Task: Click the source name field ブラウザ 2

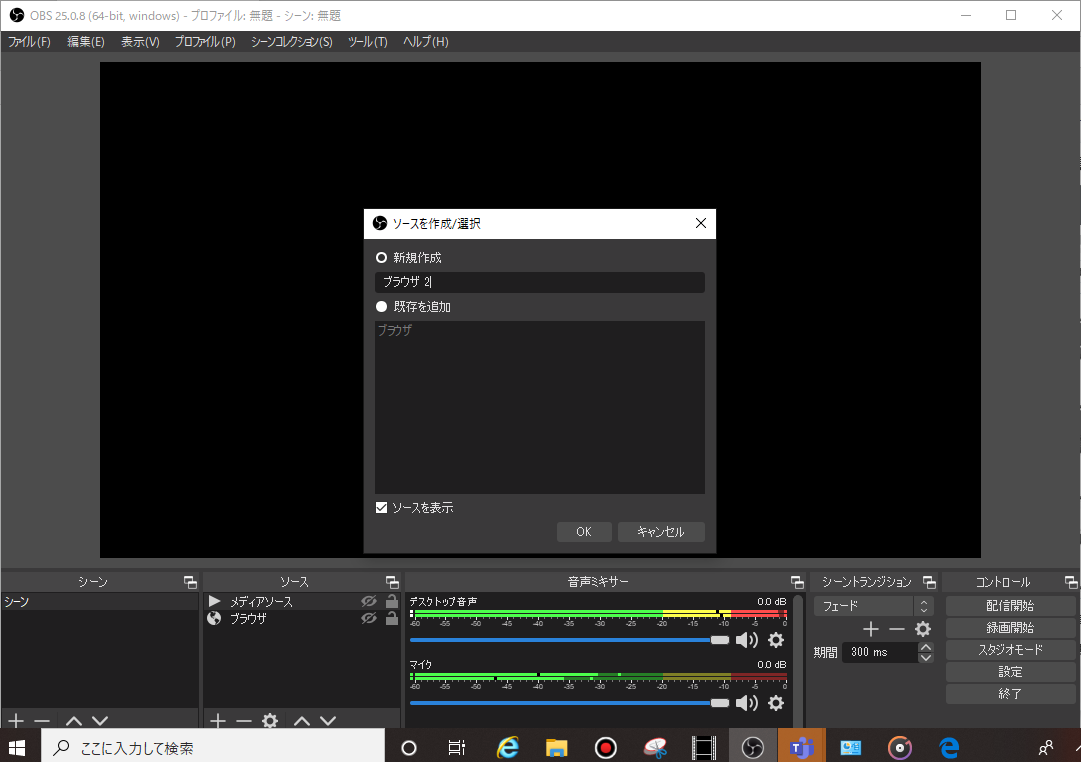Action: (x=540, y=281)
